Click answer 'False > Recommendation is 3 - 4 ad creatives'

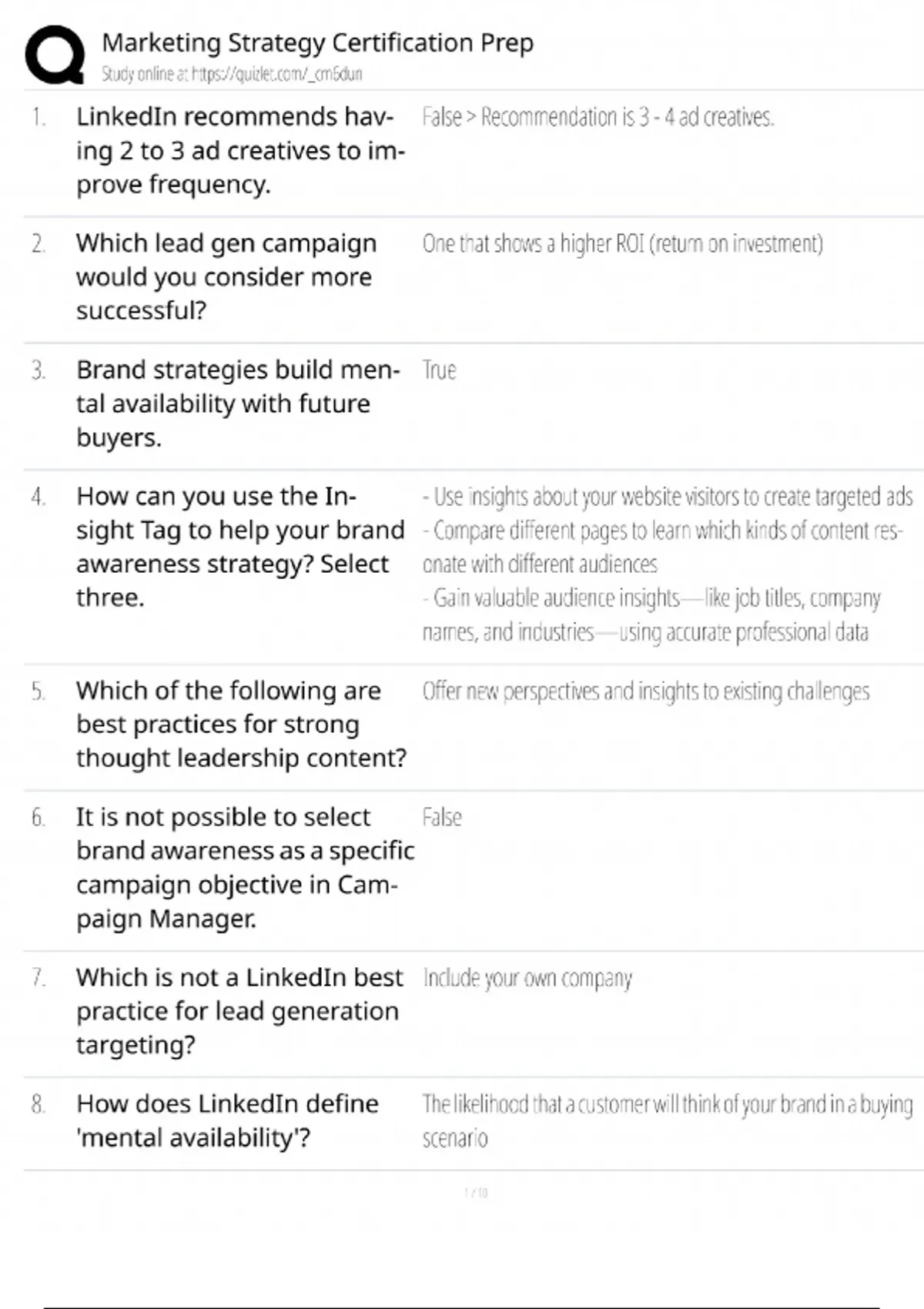598,117
